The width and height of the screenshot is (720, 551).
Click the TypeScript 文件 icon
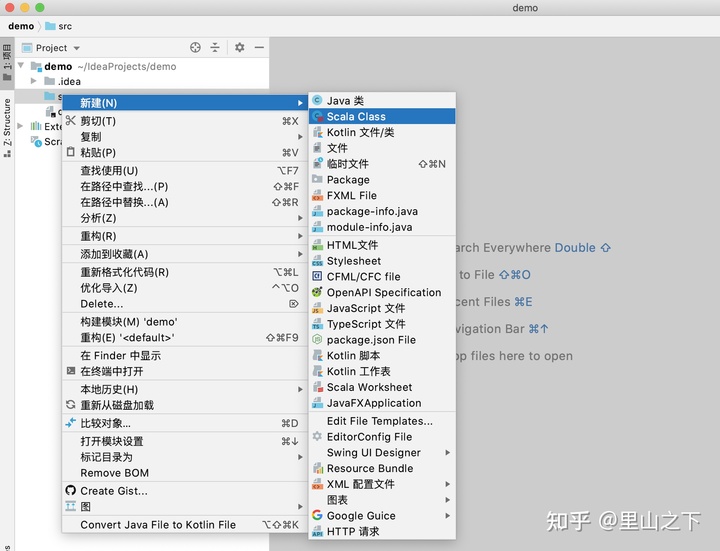pos(317,324)
